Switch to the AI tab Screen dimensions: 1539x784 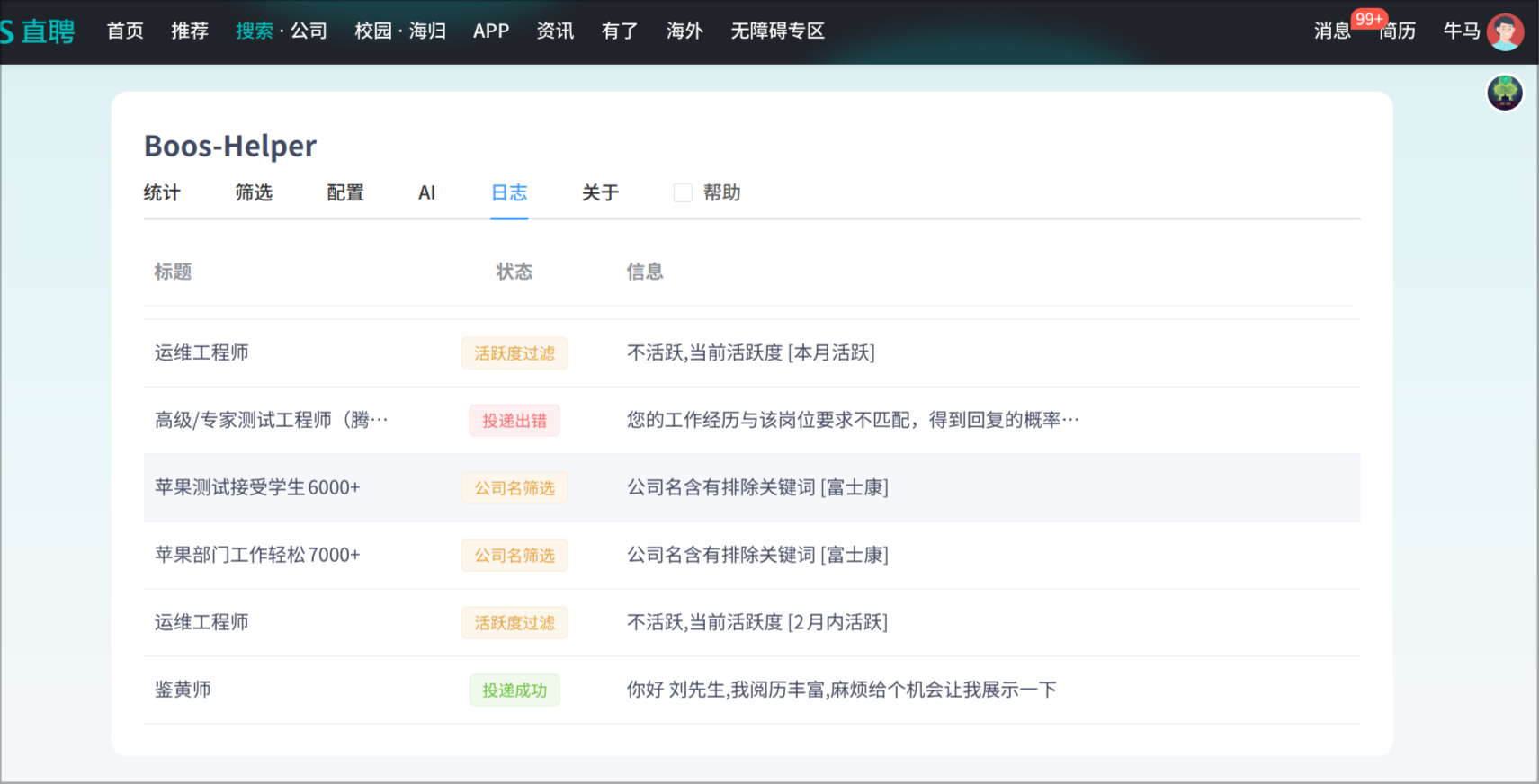click(x=426, y=192)
